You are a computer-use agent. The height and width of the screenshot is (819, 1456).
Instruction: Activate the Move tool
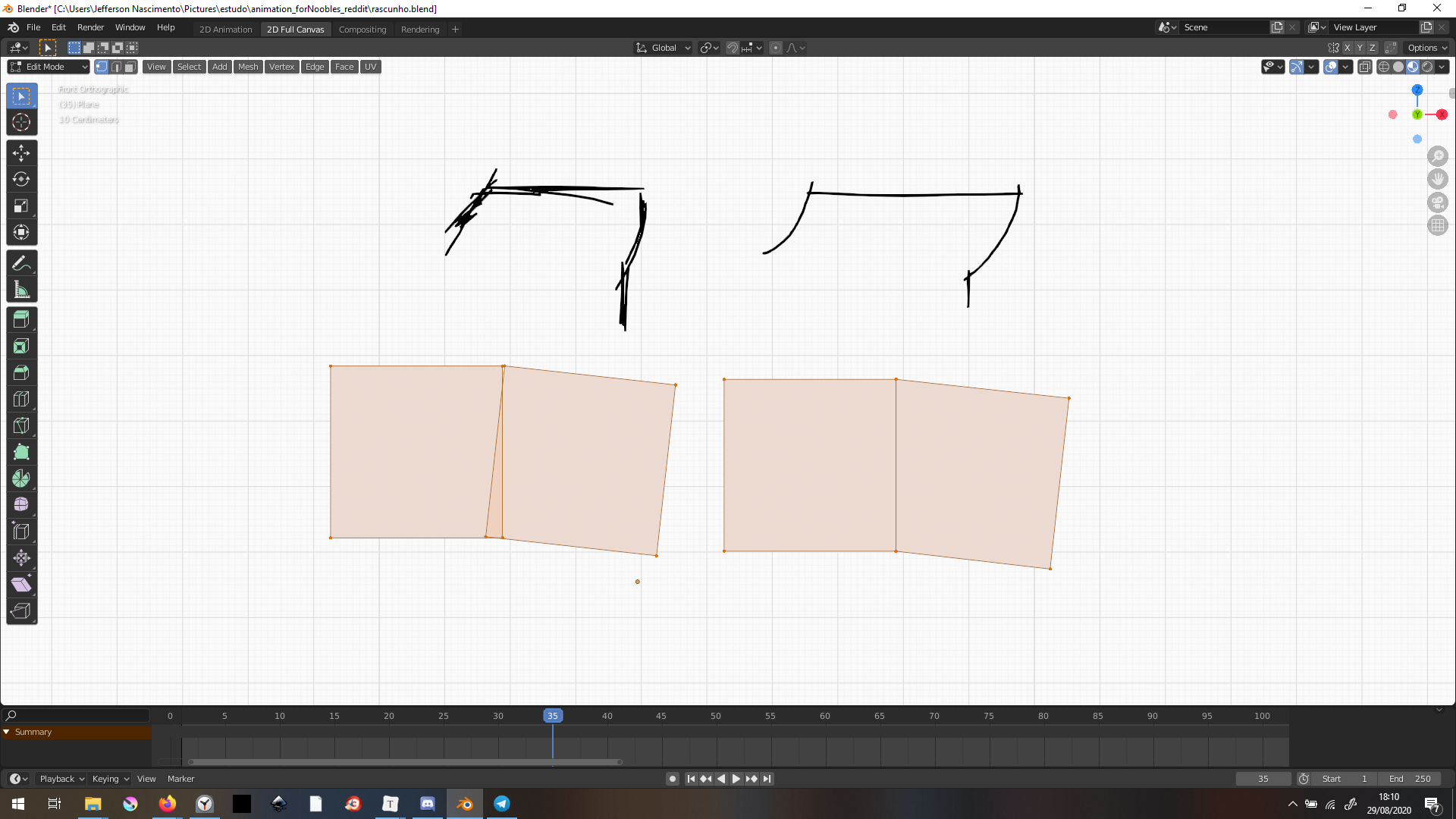tap(21, 152)
